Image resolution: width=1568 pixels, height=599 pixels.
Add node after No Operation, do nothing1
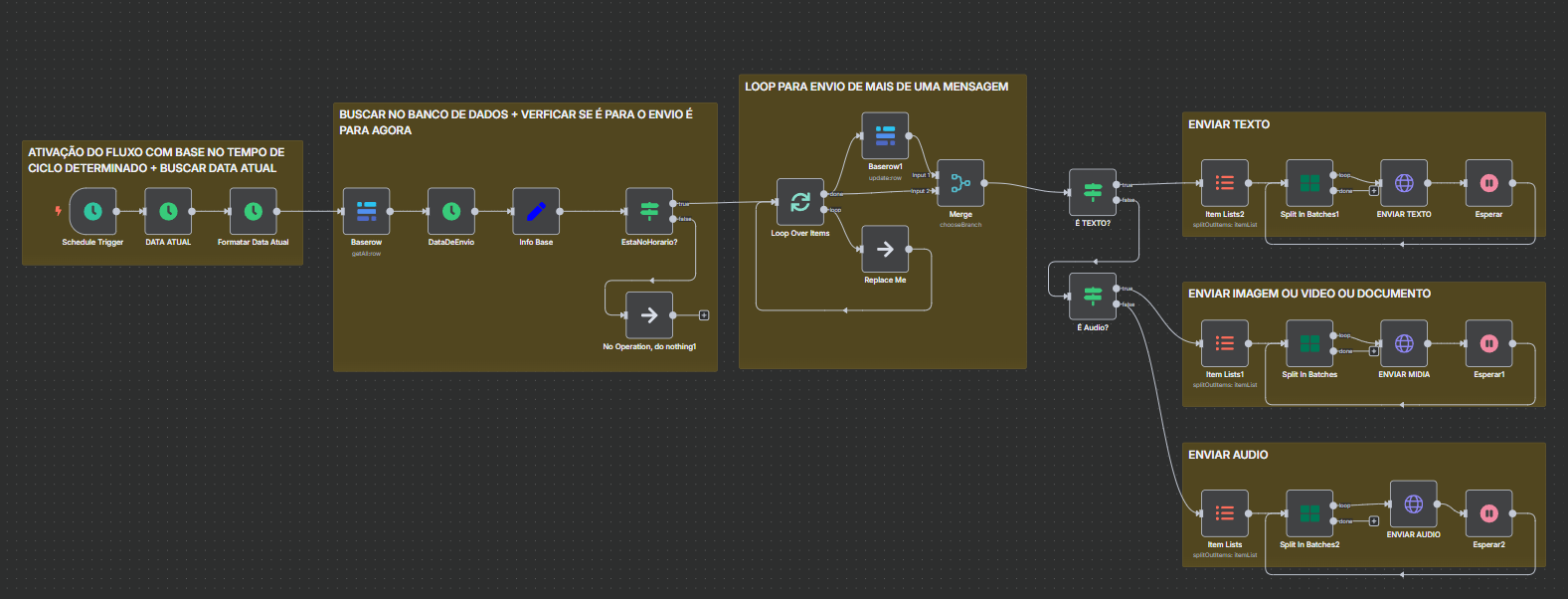(704, 315)
